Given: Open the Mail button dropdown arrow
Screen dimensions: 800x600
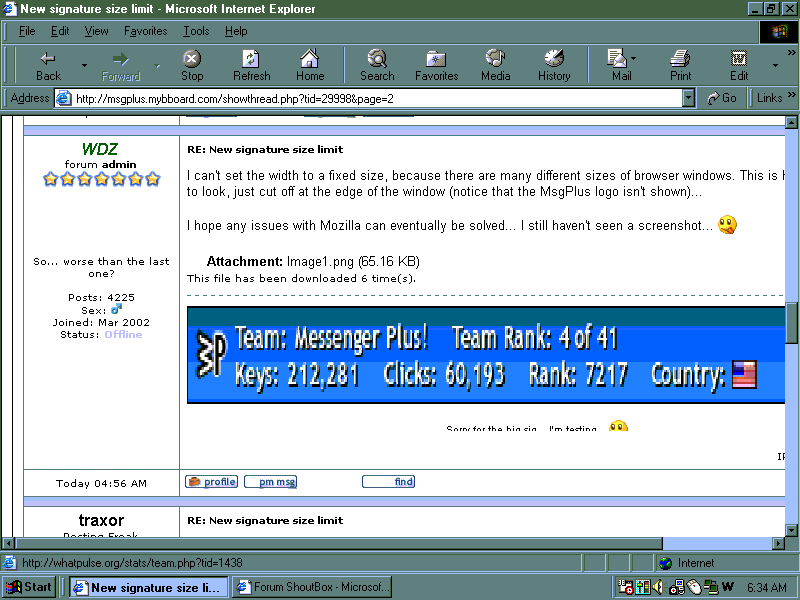Looking at the screenshot, I should (634, 58).
